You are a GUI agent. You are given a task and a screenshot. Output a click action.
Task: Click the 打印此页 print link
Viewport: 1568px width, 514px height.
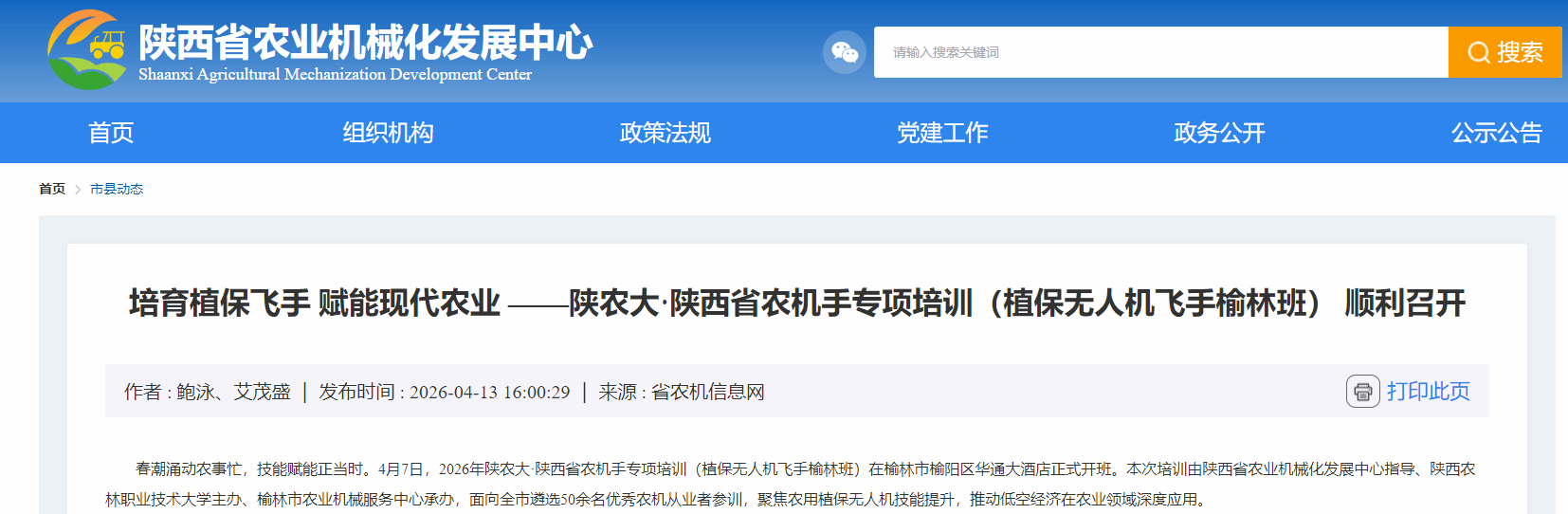click(1428, 392)
